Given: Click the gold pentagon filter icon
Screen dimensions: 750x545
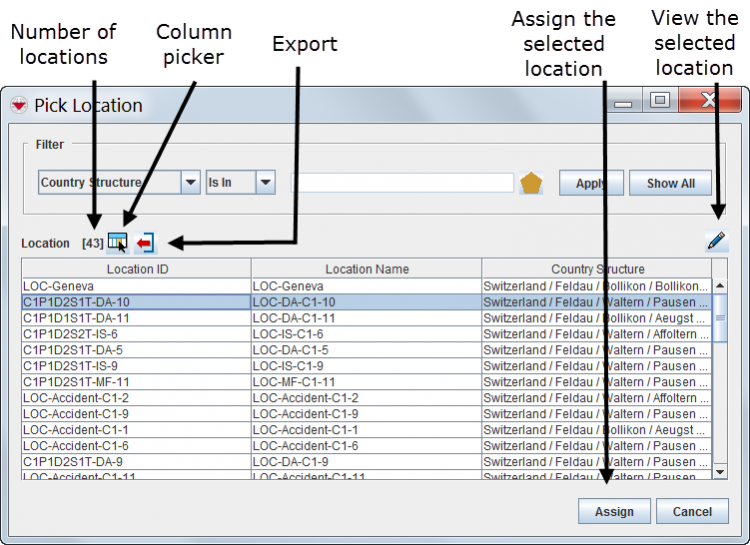Looking at the screenshot, I should click(x=531, y=184).
